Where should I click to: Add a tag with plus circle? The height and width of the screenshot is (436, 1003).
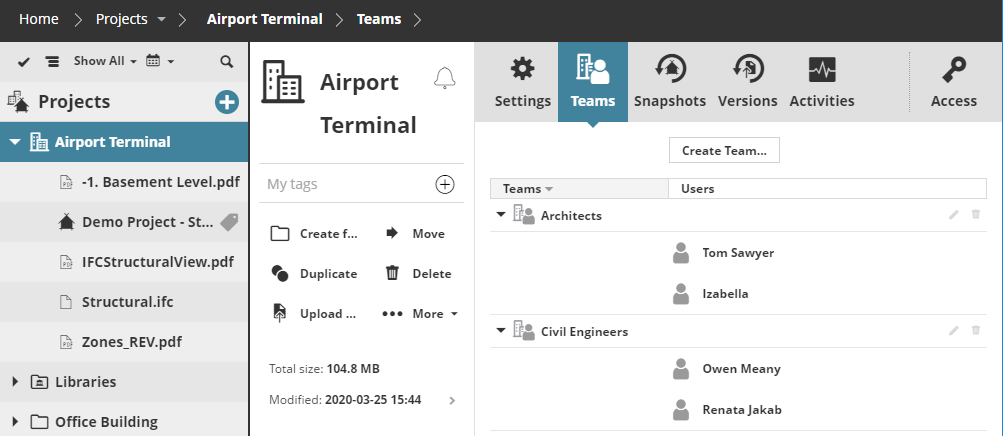445,184
